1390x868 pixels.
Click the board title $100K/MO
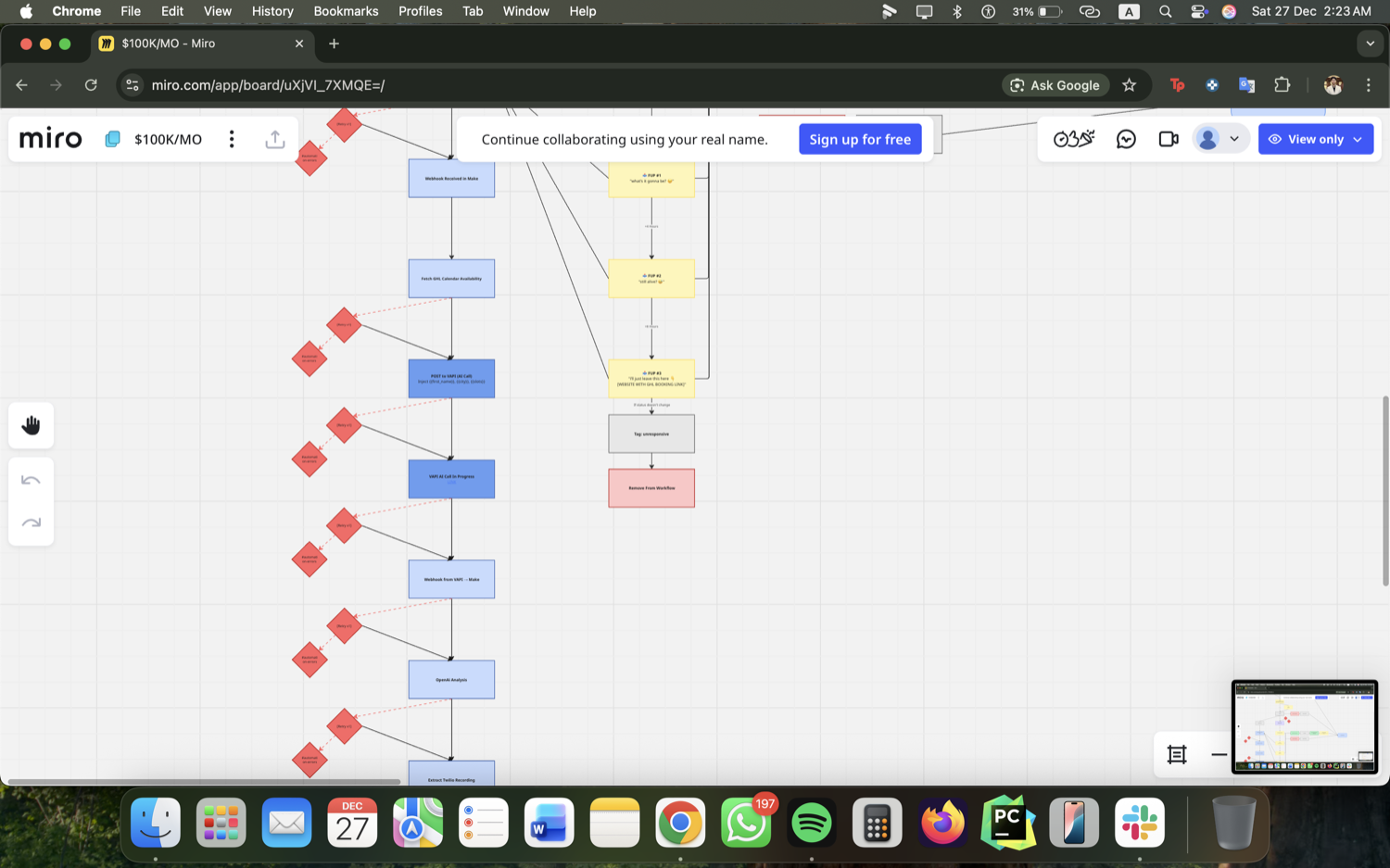coord(168,139)
